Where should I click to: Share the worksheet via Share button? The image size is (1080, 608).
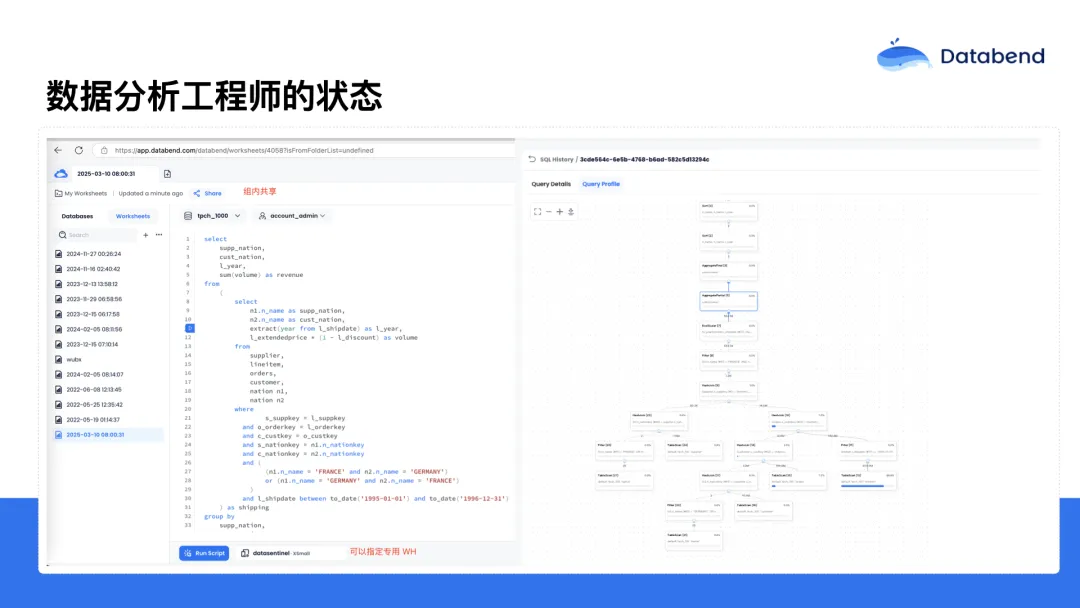coord(207,193)
